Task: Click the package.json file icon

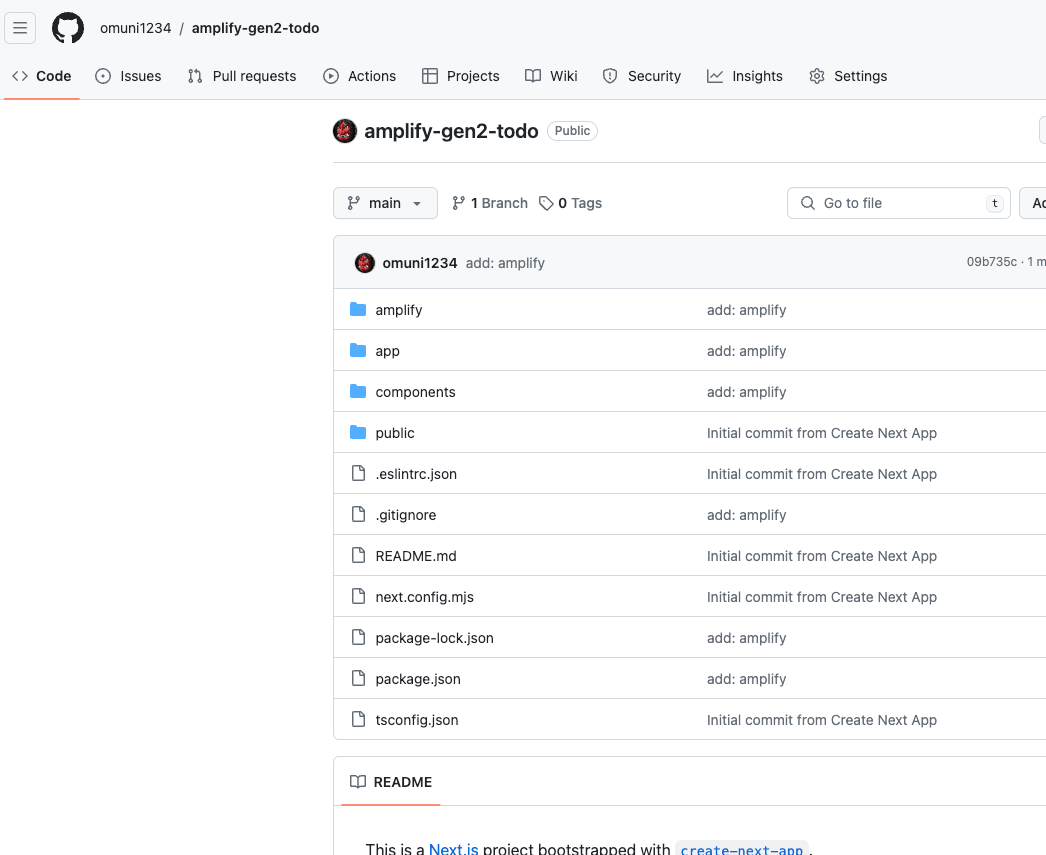Action: pyautogui.click(x=358, y=678)
